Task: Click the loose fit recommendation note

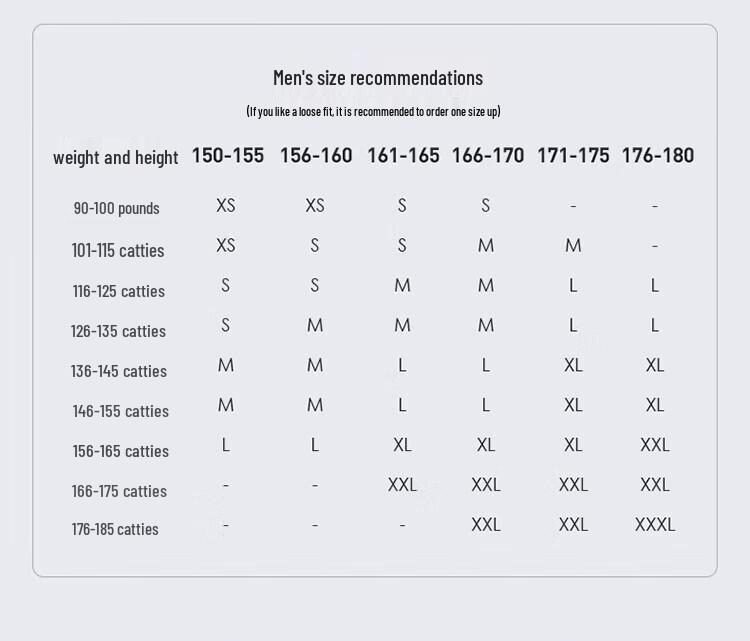Action: 373,111
